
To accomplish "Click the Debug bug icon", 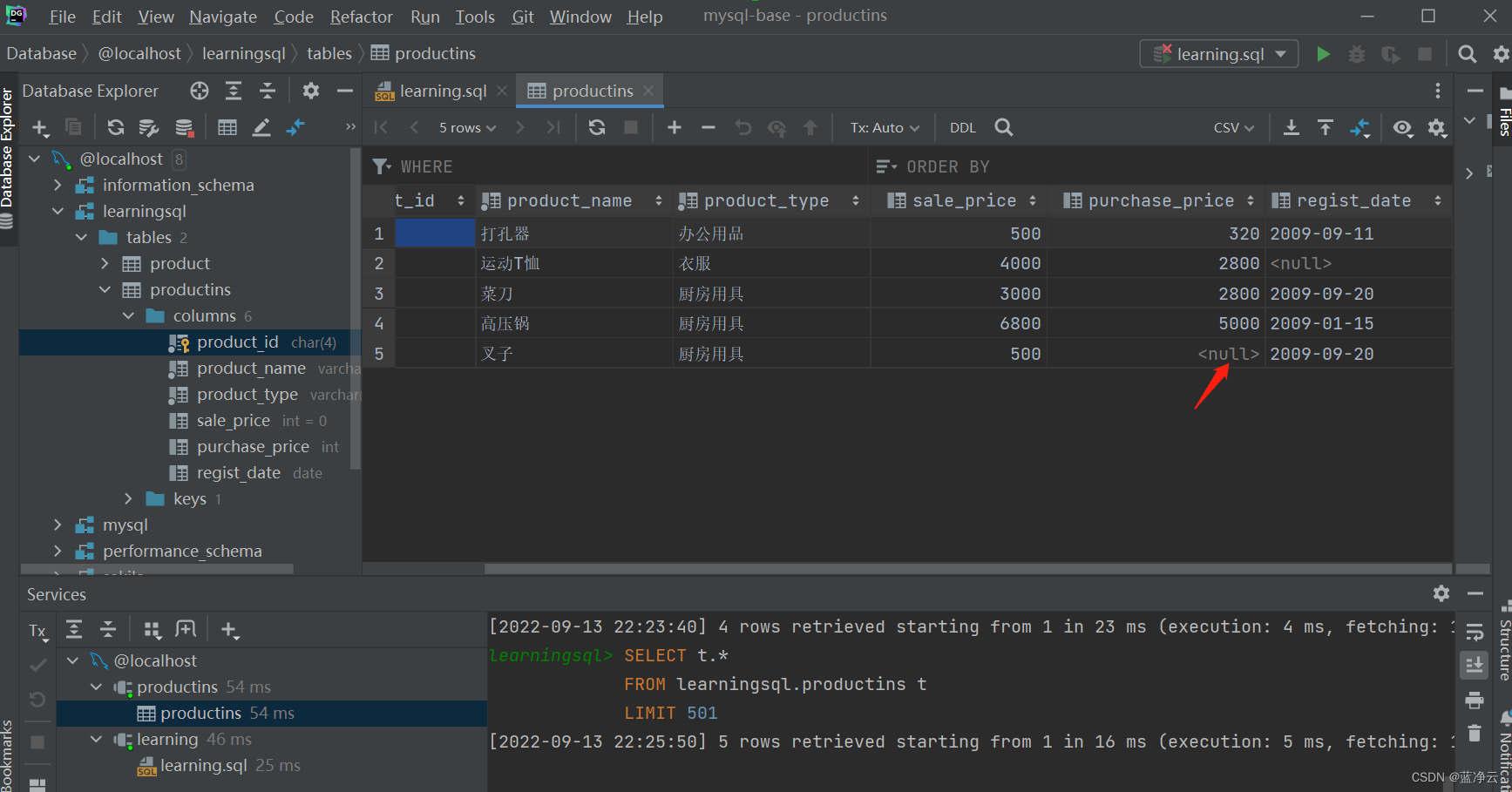I will pos(1357,54).
